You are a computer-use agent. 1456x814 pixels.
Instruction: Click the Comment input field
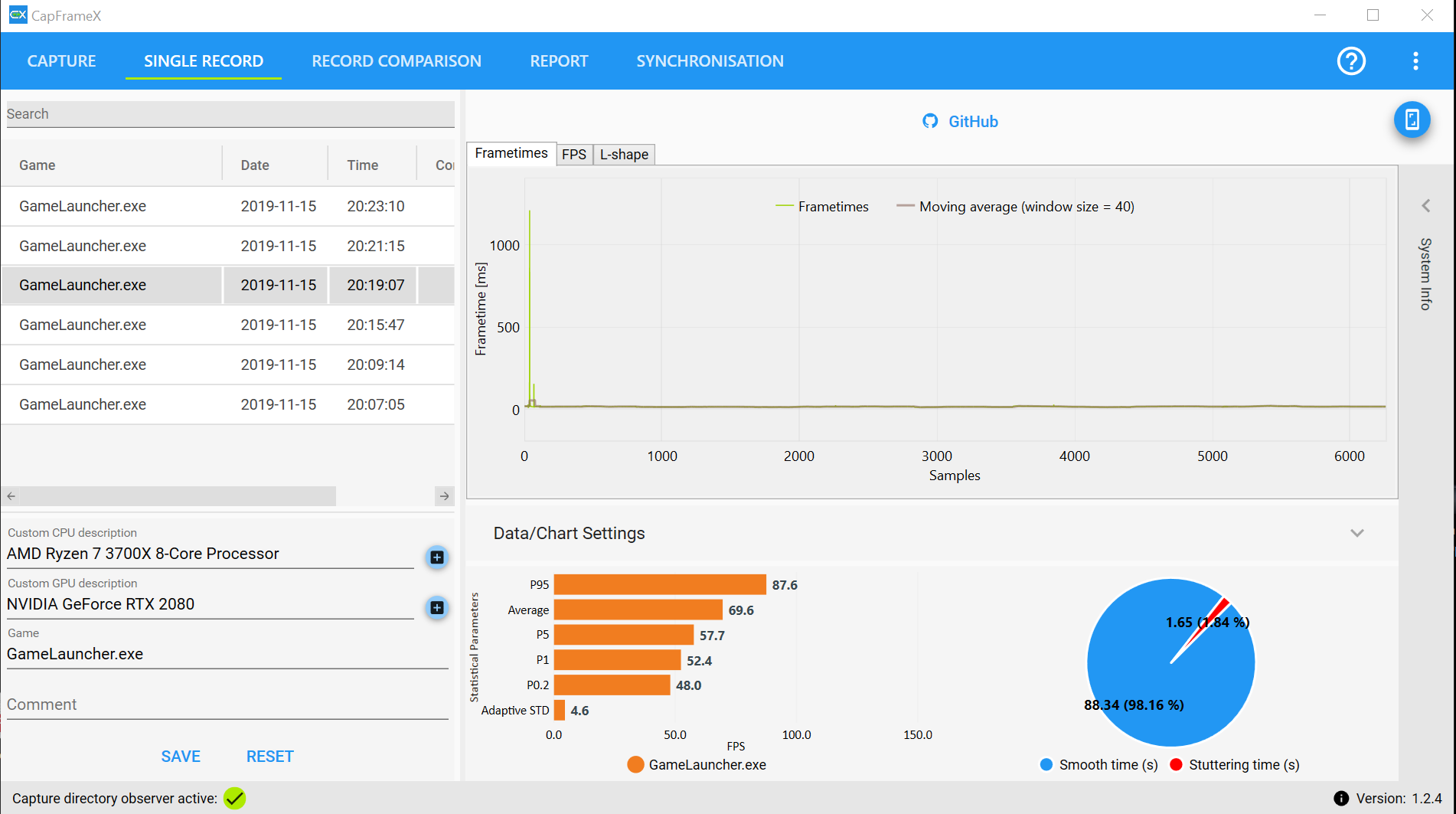pos(227,704)
